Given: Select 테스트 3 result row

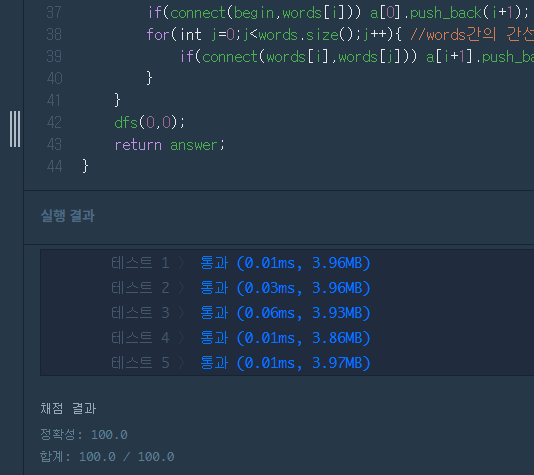Looking at the screenshot, I should pyautogui.click(x=240, y=313).
